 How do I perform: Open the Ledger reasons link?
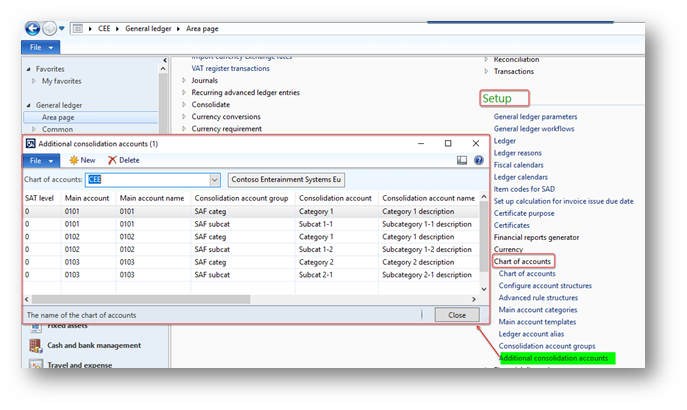coord(517,153)
